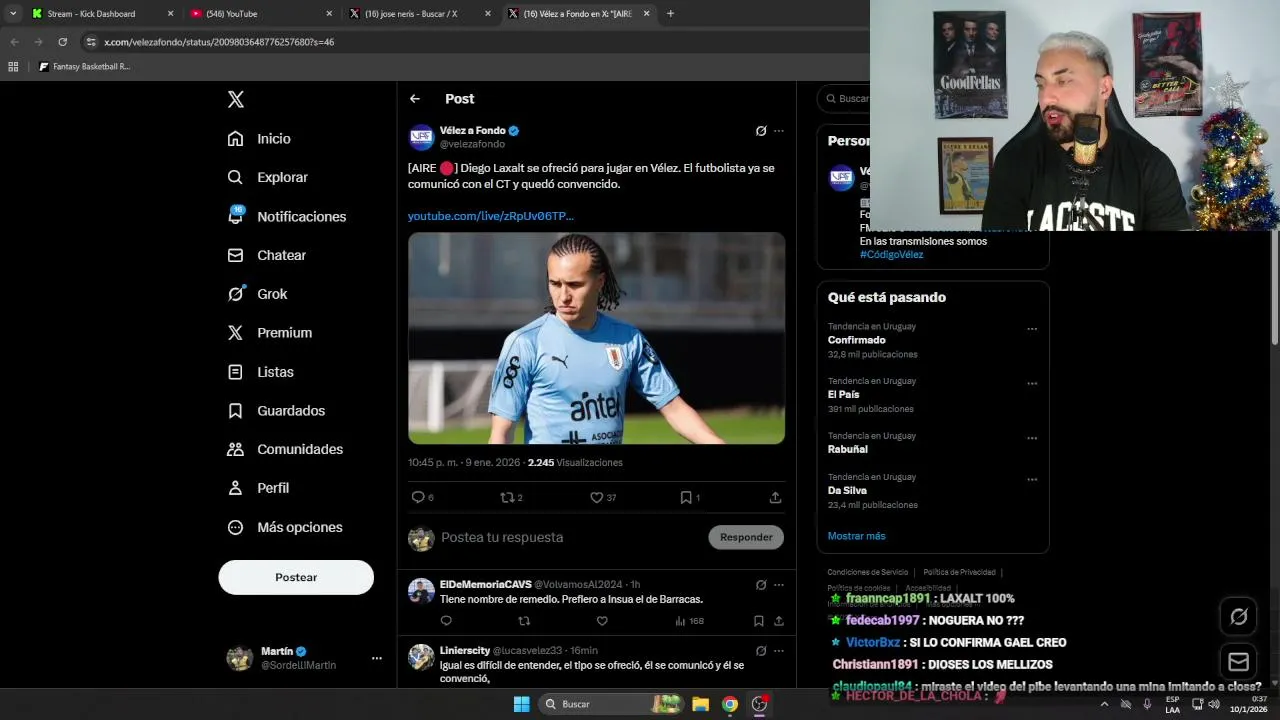Share the ElDeMemoriaCAVS comment
Viewport: 1280px width, 720px height.
pyautogui.click(x=778, y=621)
